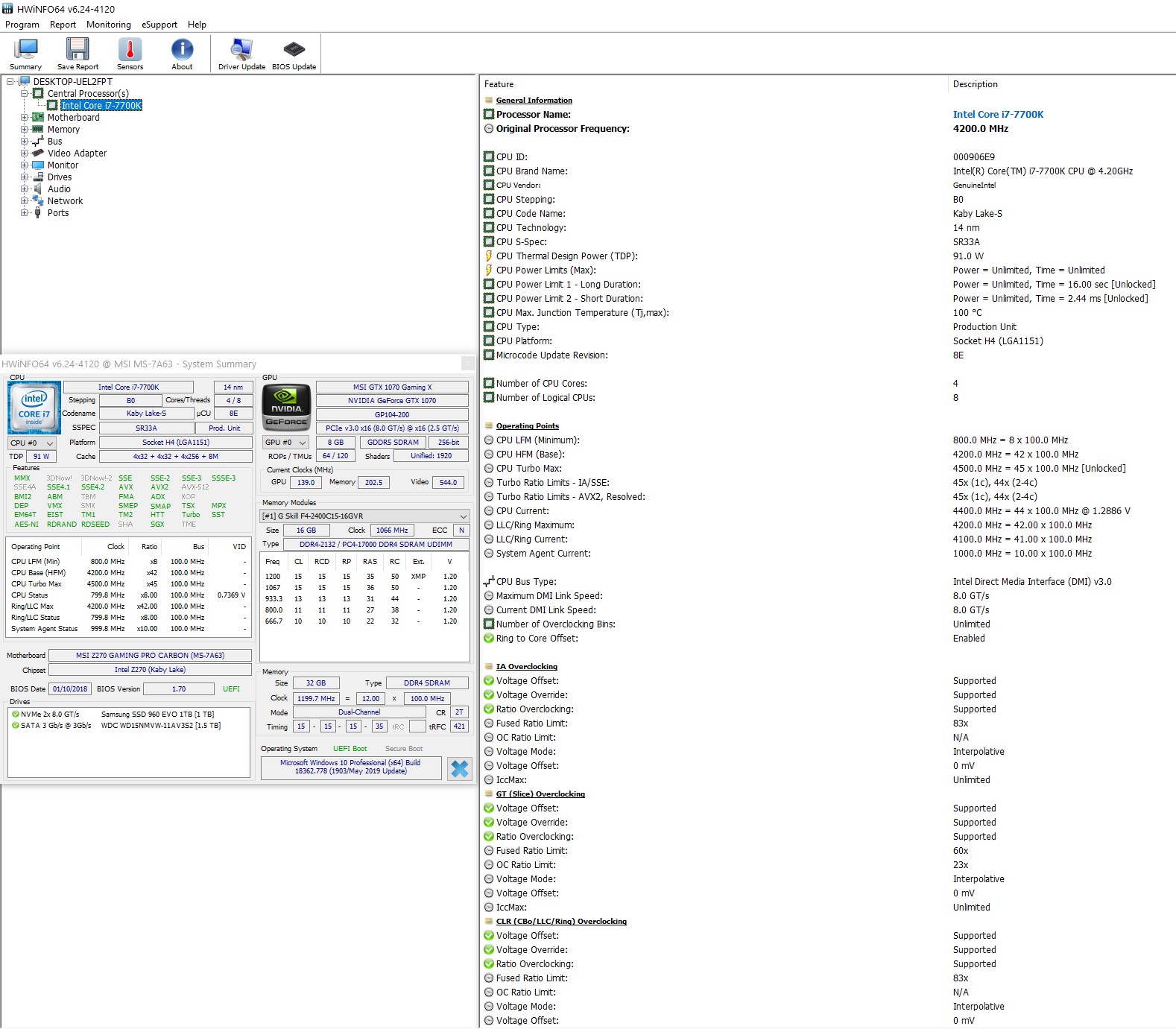Launch the Driver Update tool
This screenshot has height=1029, width=1176.
point(241,54)
